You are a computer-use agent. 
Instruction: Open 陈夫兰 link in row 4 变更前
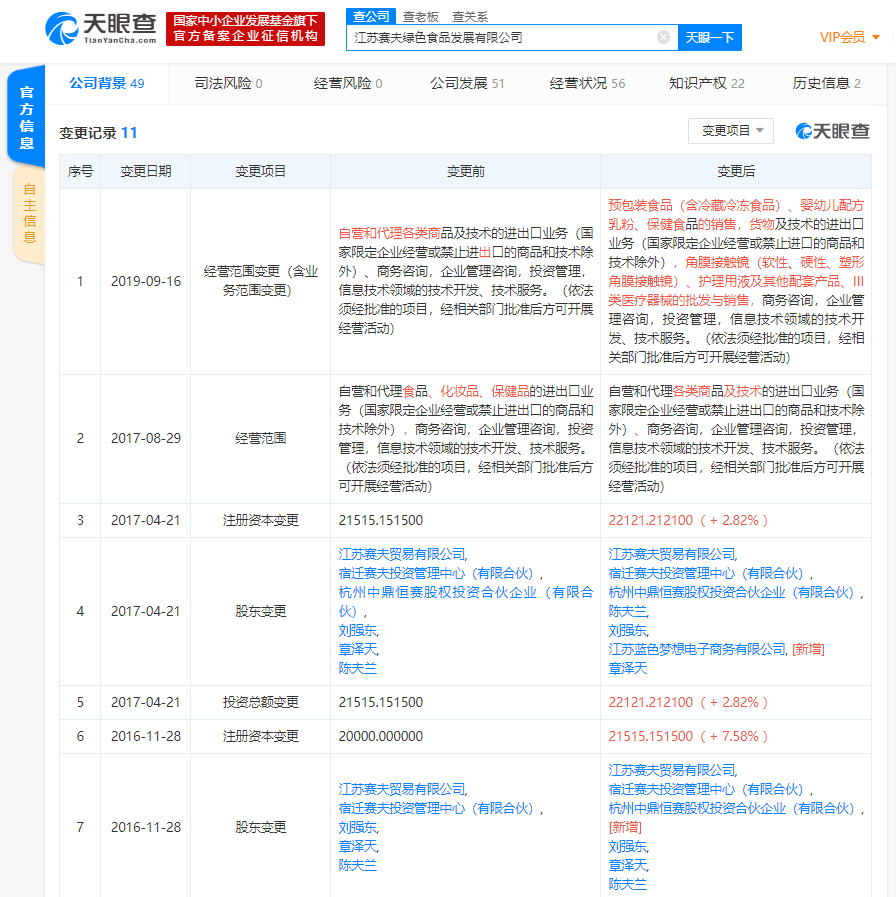coord(358,668)
